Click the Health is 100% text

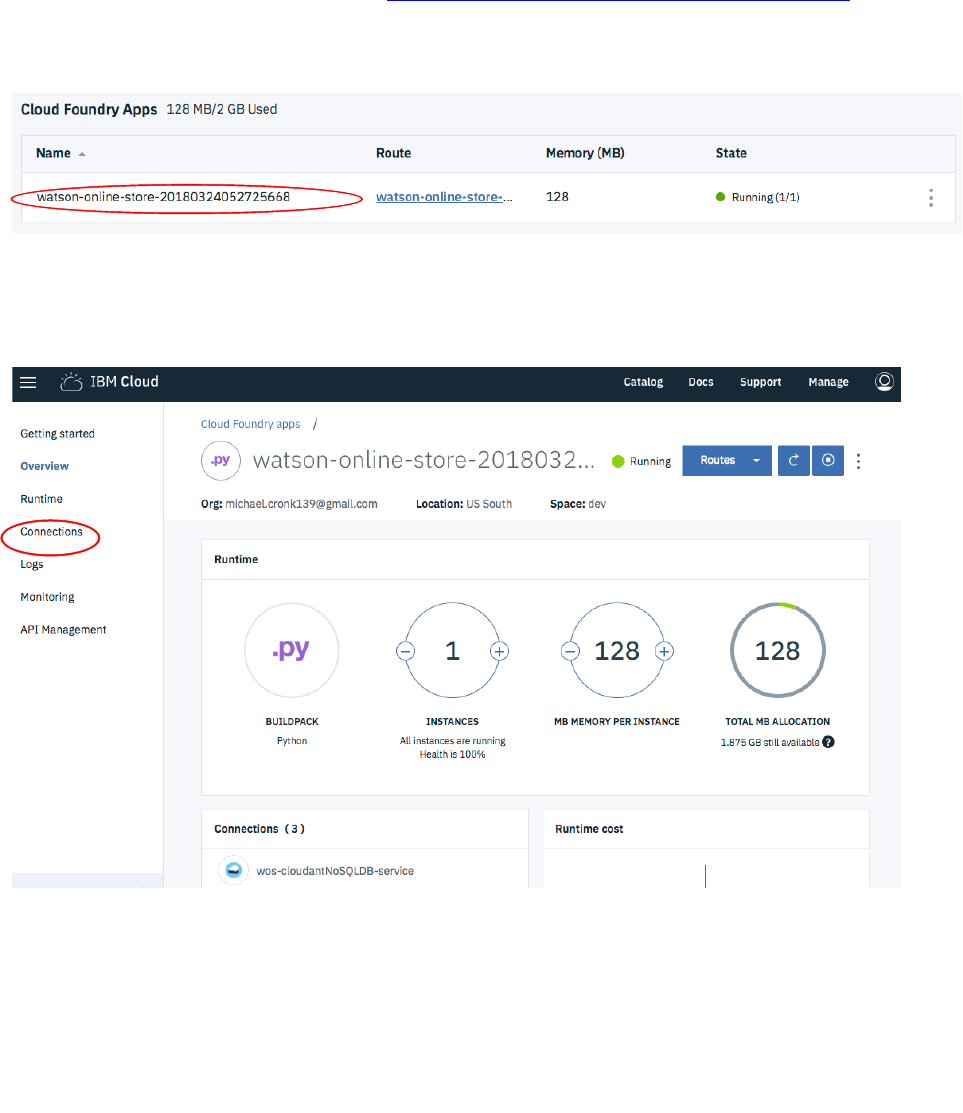click(x=453, y=755)
